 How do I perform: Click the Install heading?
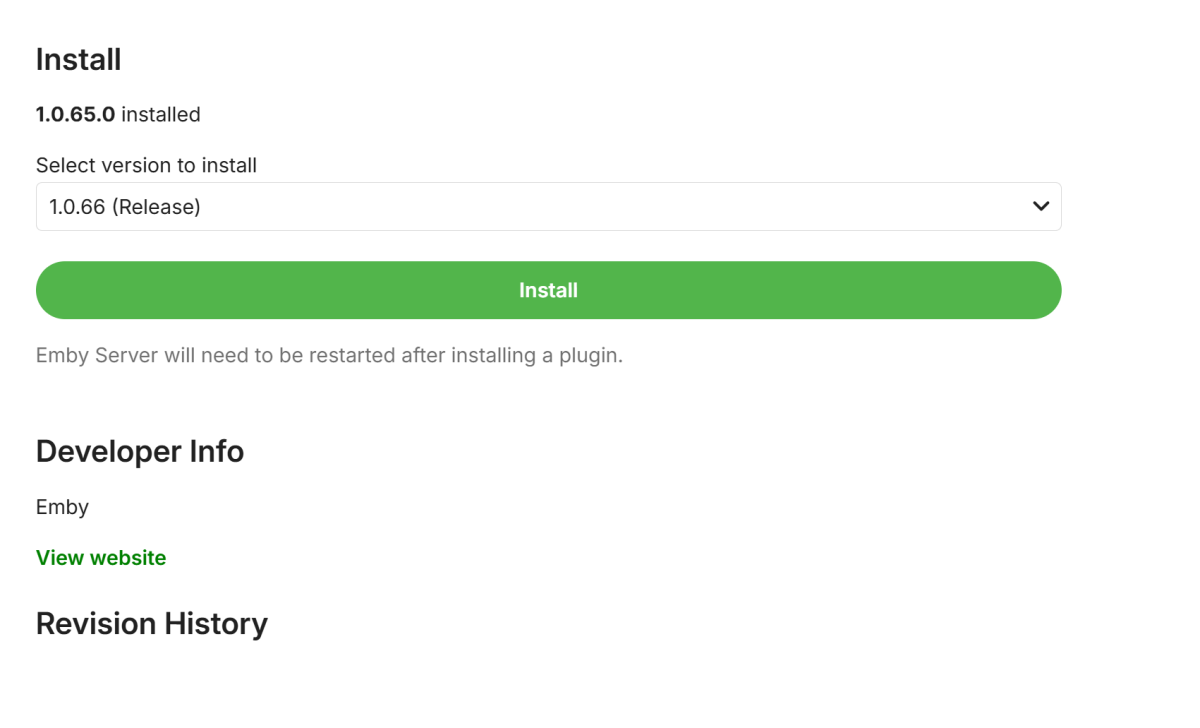point(78,60)
